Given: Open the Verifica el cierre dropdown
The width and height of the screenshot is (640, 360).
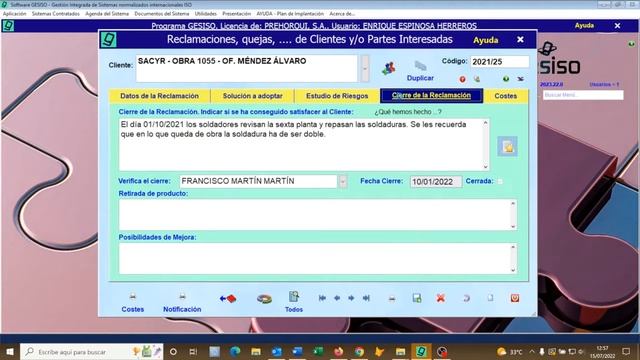Looking at the screenshot, I should point(342,181).
